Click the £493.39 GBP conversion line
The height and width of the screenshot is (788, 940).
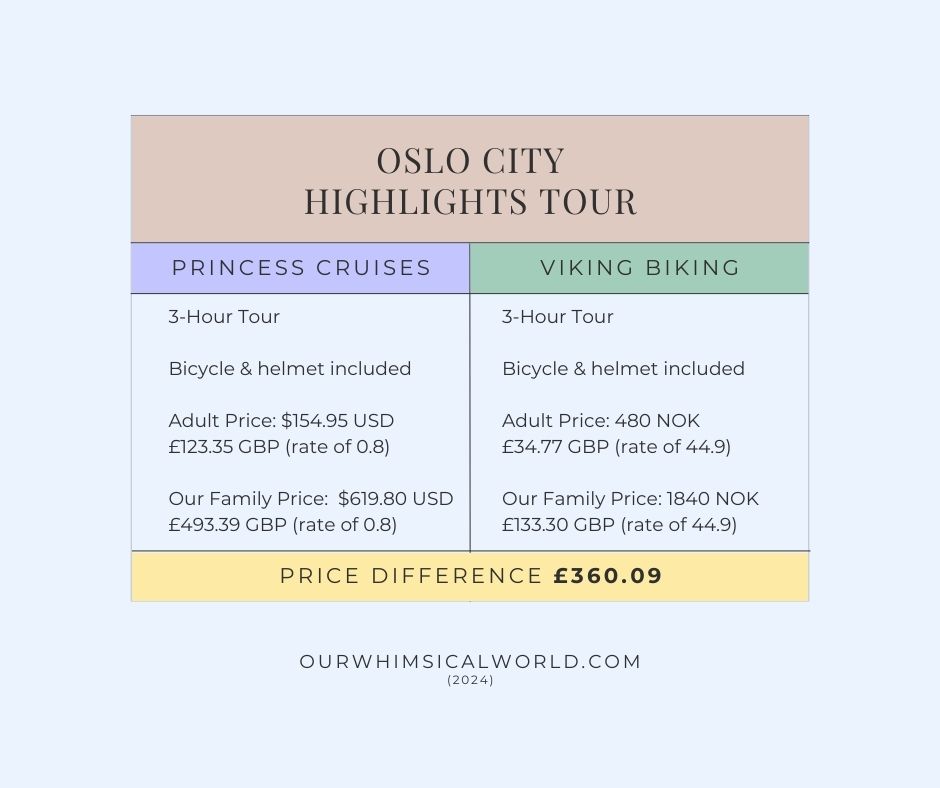[x=283, y=525]
